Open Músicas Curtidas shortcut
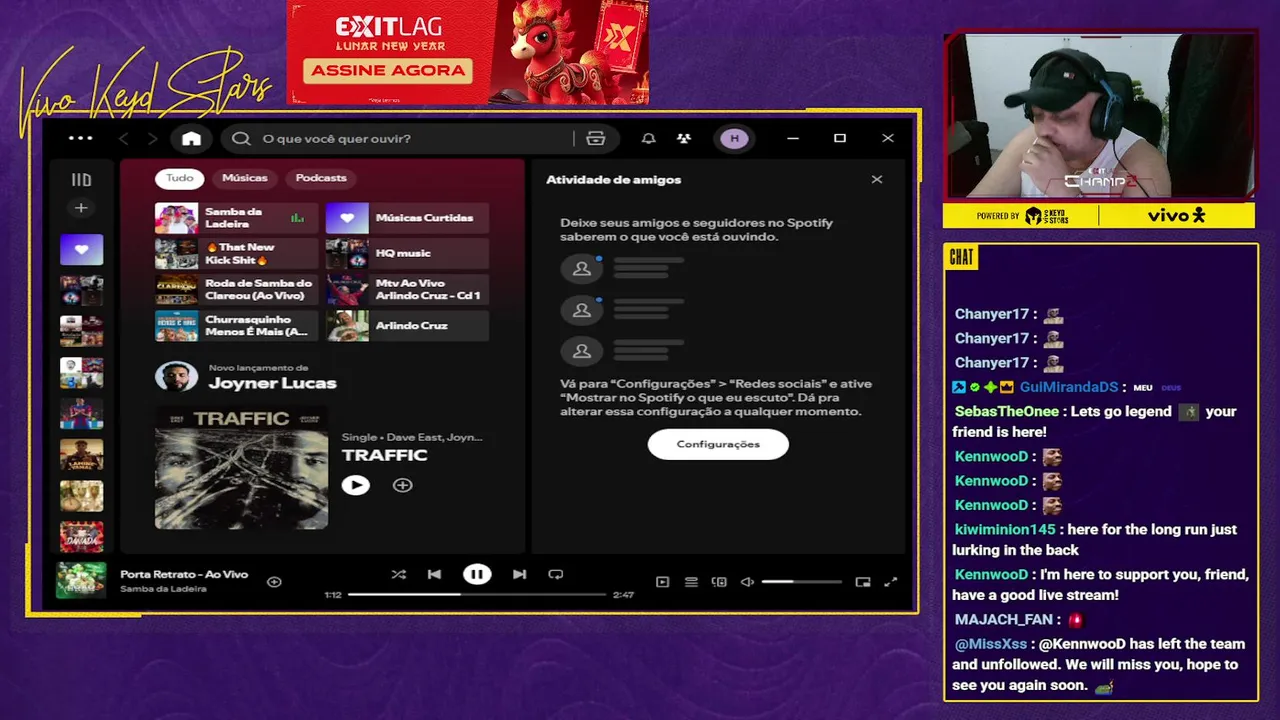The image size is (1280, 720). pos(407,218)
